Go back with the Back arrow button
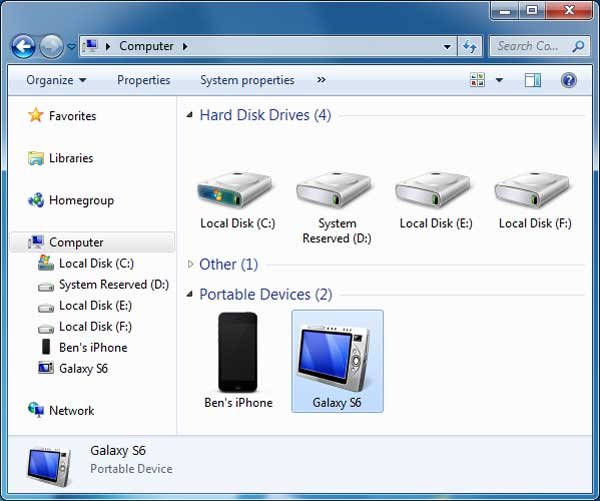Image resolution: width=600 pixels, height=501 pixels. pos(24,46)
